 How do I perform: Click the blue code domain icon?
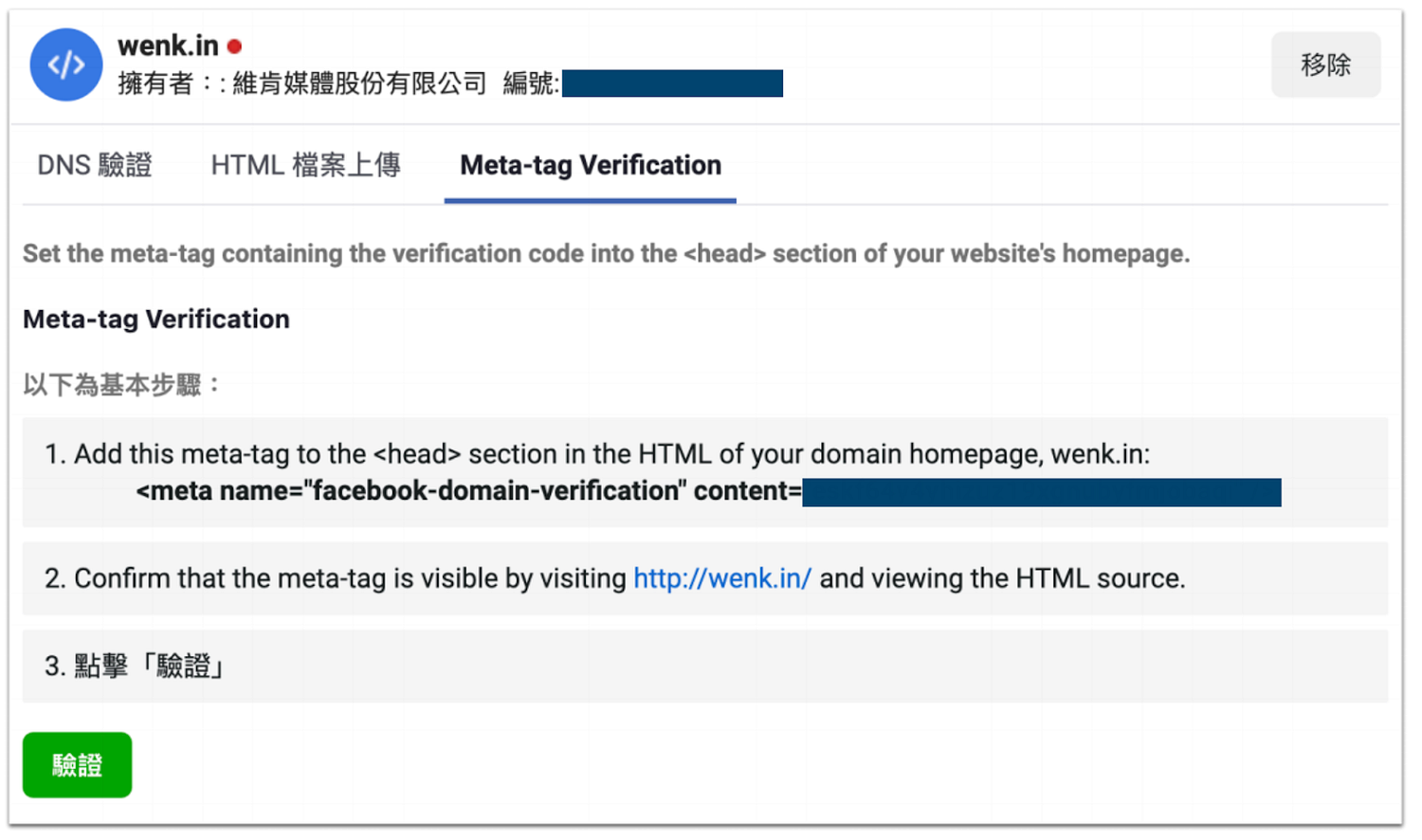[x=65, y=64]
